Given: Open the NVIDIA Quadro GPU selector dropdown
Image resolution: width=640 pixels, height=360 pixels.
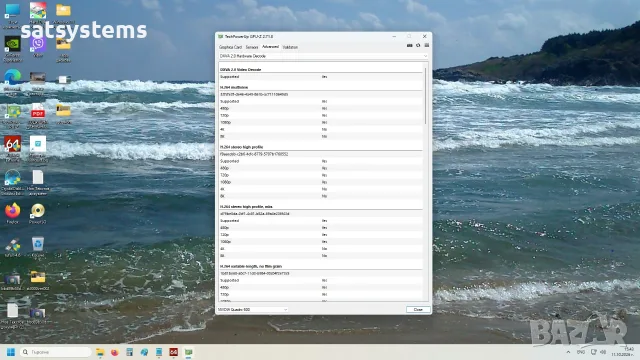Looking at the screenshot, I should click(x=253, y=310).
